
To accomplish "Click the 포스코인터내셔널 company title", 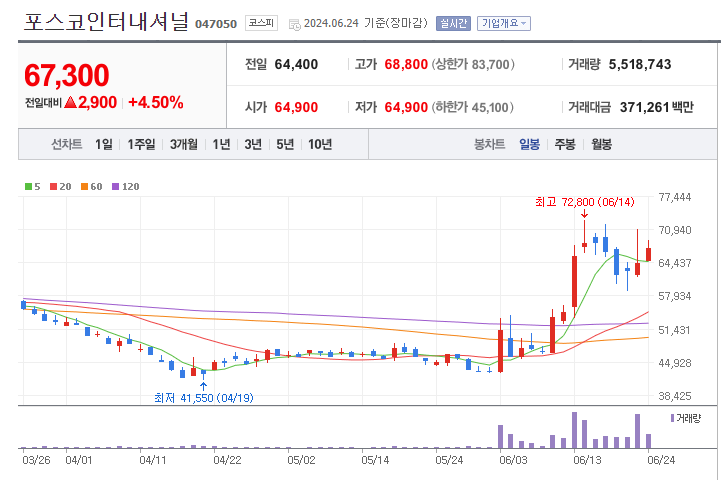I will point(106,22).
